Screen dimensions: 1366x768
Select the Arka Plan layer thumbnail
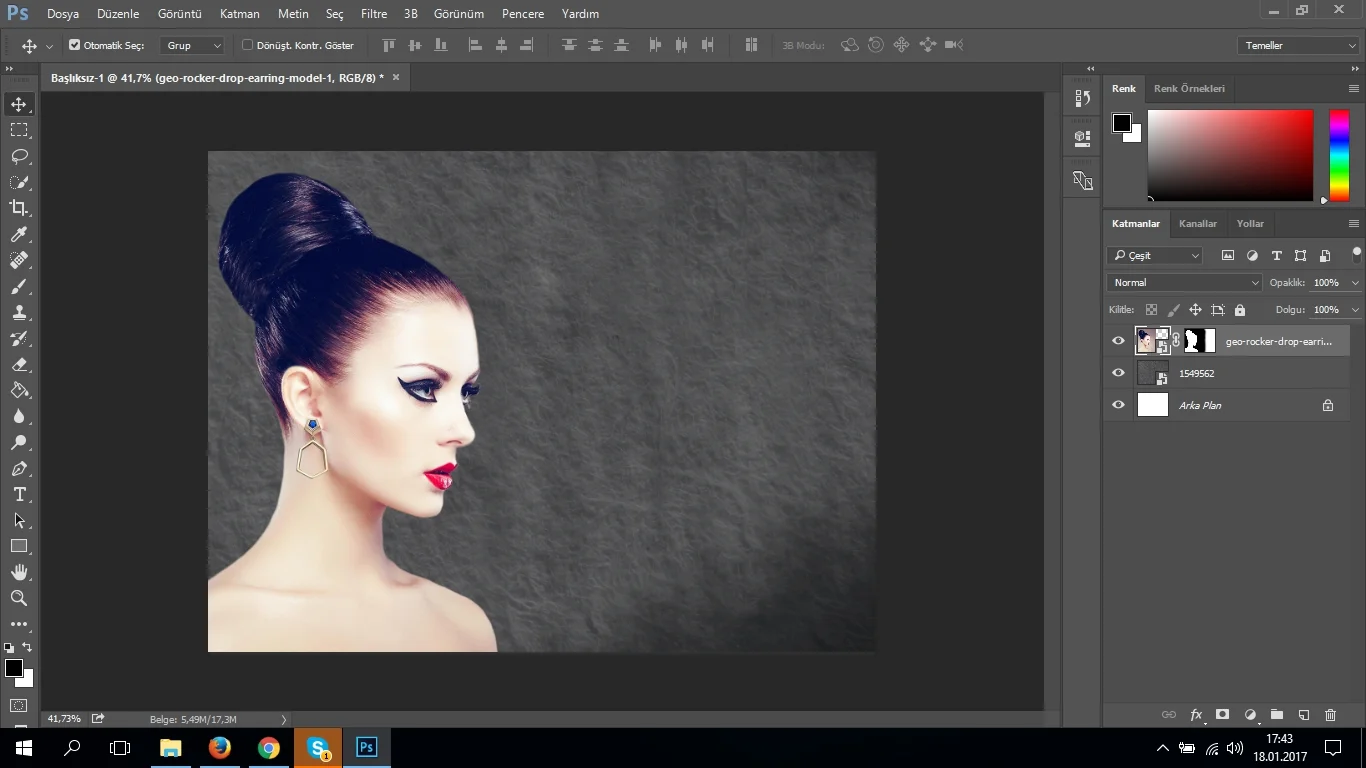1153,405
